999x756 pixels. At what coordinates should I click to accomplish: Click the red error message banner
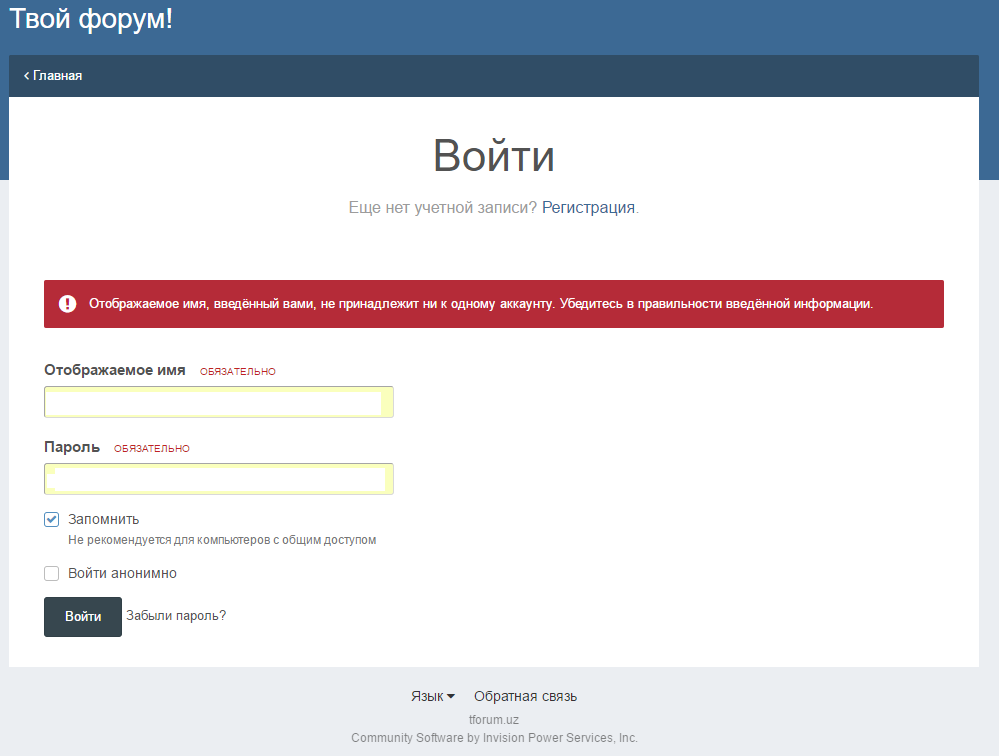(493, 304)
